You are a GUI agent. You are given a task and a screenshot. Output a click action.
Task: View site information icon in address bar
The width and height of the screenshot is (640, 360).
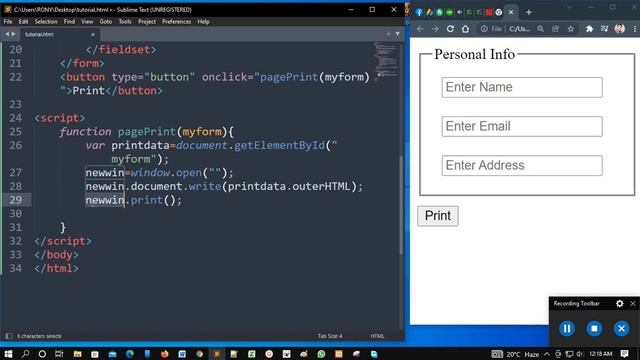[484, 29]
